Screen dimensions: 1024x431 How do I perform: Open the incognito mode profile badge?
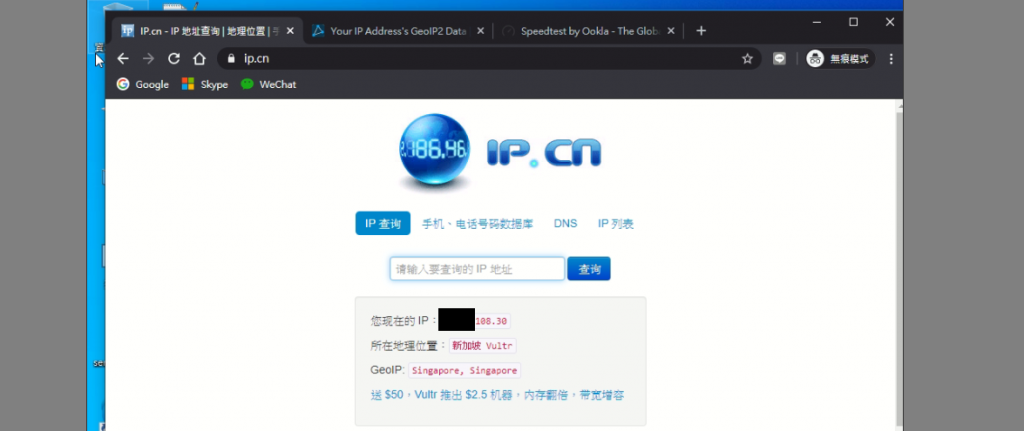click(x=840, y=59)
